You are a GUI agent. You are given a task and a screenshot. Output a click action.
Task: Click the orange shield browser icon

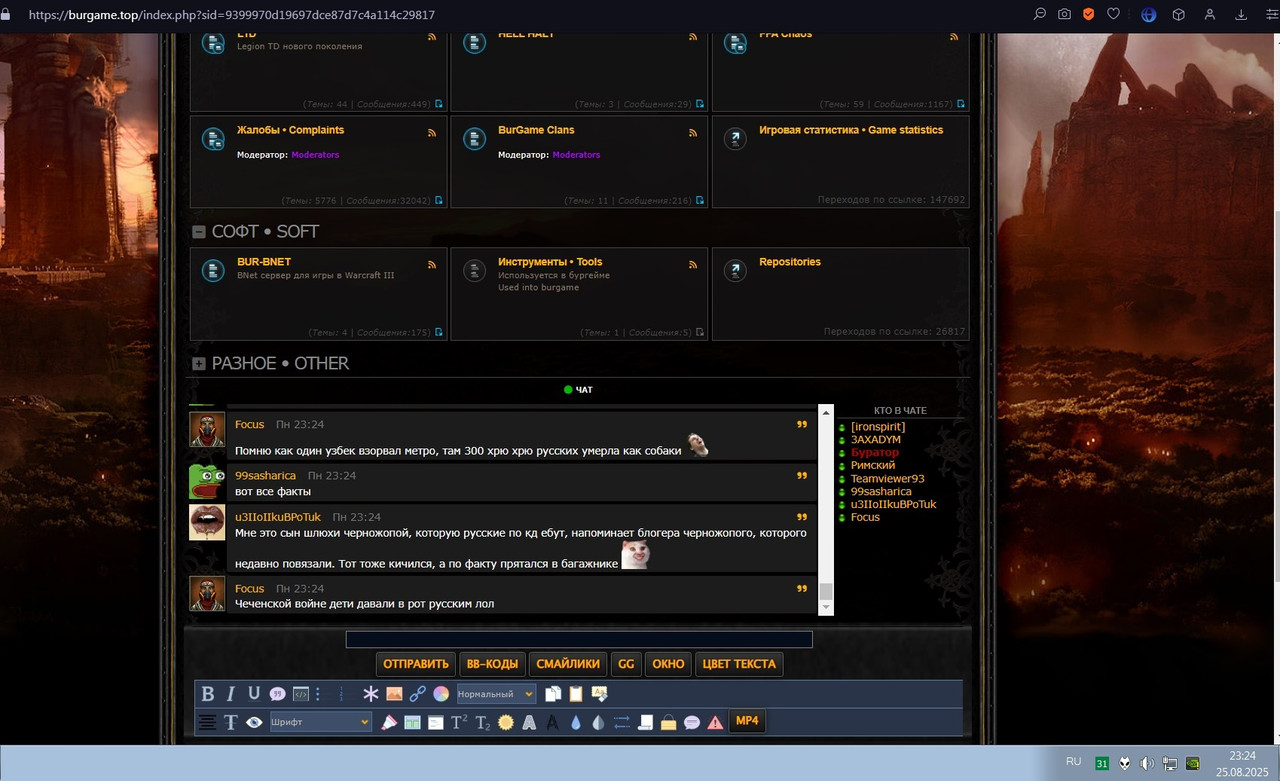1089,15
